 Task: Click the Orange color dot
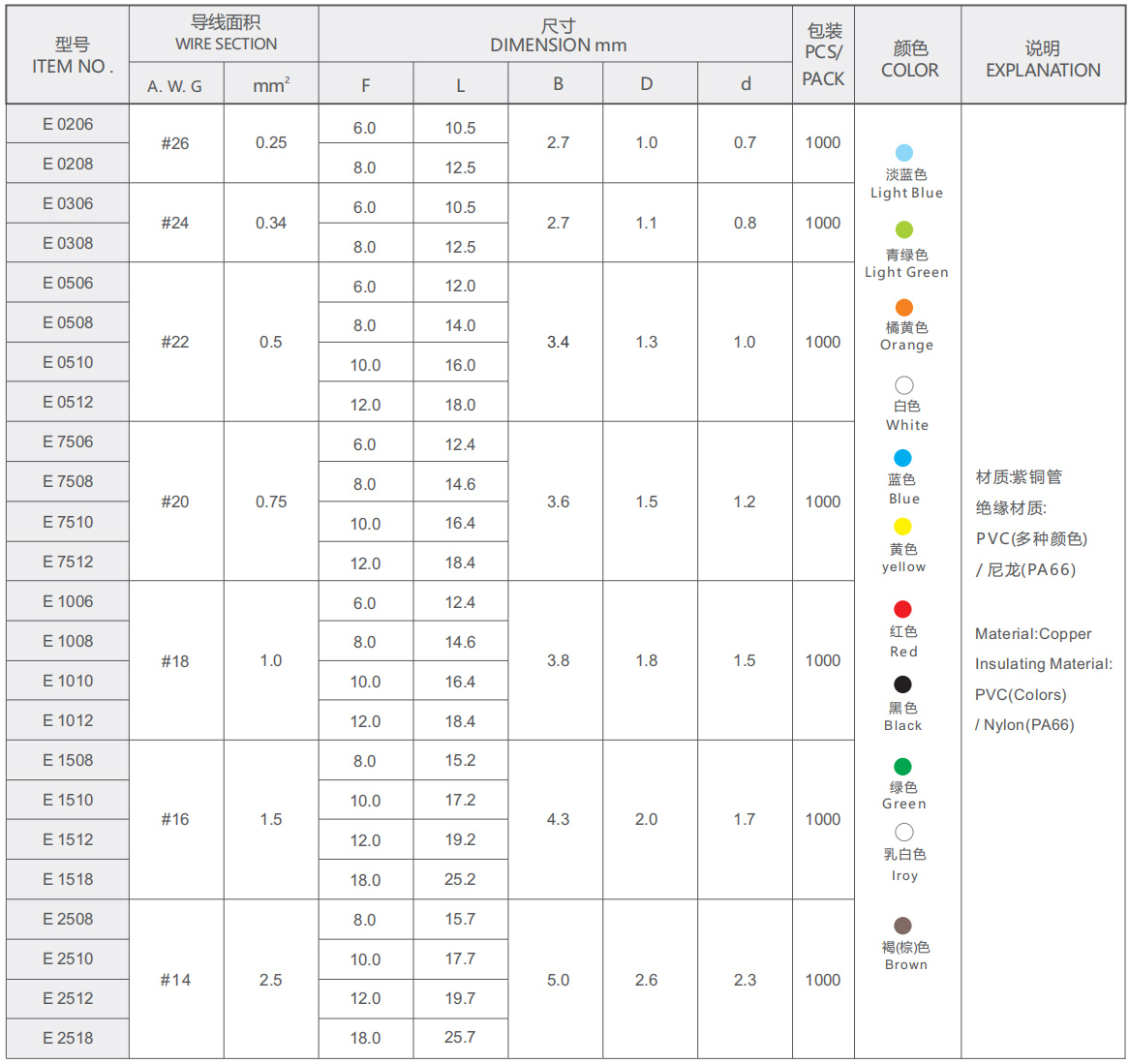click(903, 308)
